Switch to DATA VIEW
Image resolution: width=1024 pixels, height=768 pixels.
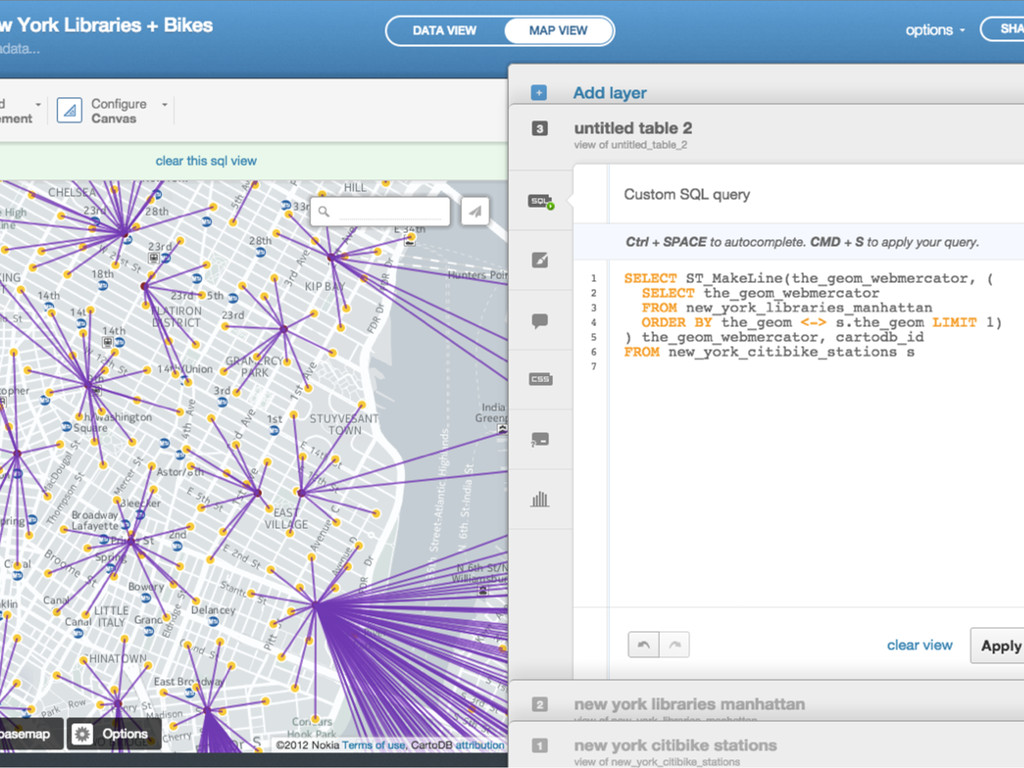[x=444, y=31]
